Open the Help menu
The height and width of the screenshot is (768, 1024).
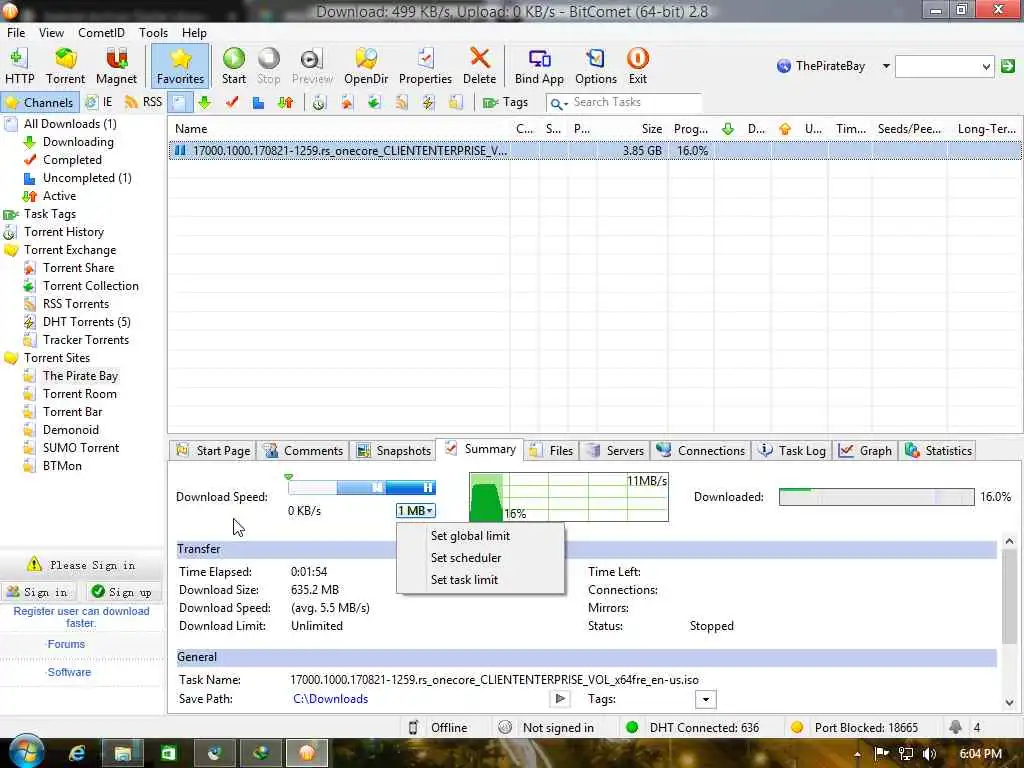pos(194,33)
